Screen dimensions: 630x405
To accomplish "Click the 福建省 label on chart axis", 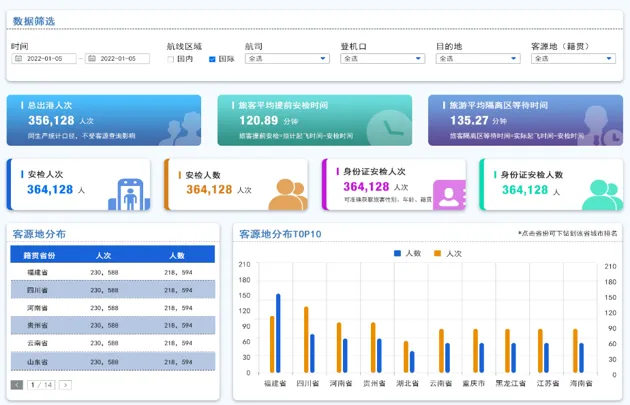I will click(275, 383).
